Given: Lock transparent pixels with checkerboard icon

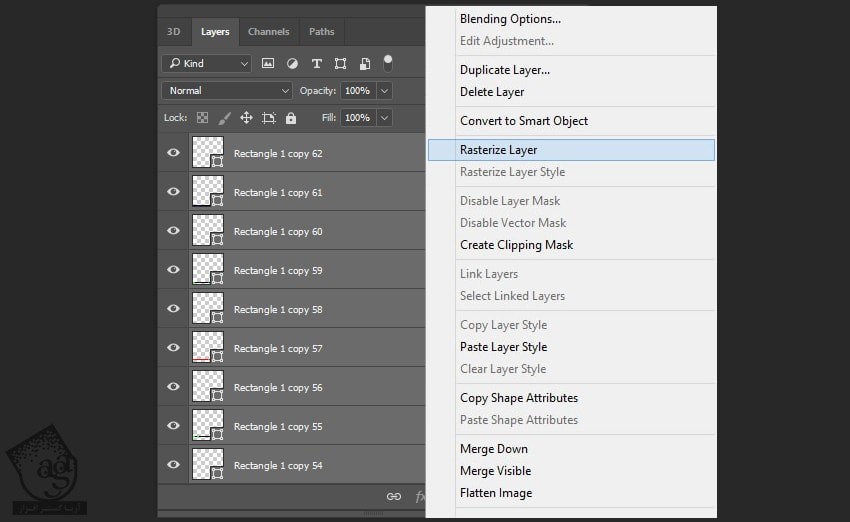Looking at the screenshot, I should (202, 118).
